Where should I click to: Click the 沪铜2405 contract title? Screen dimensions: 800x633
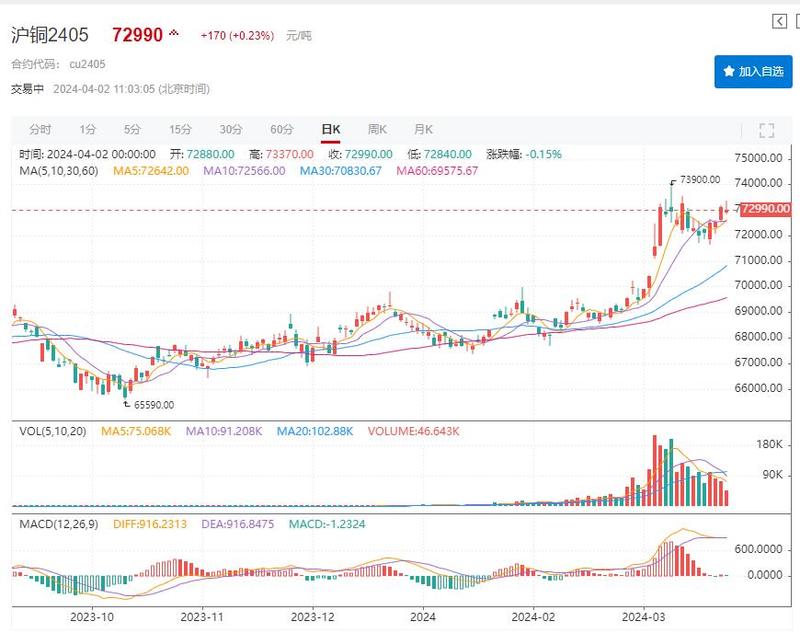coord(50,35)
